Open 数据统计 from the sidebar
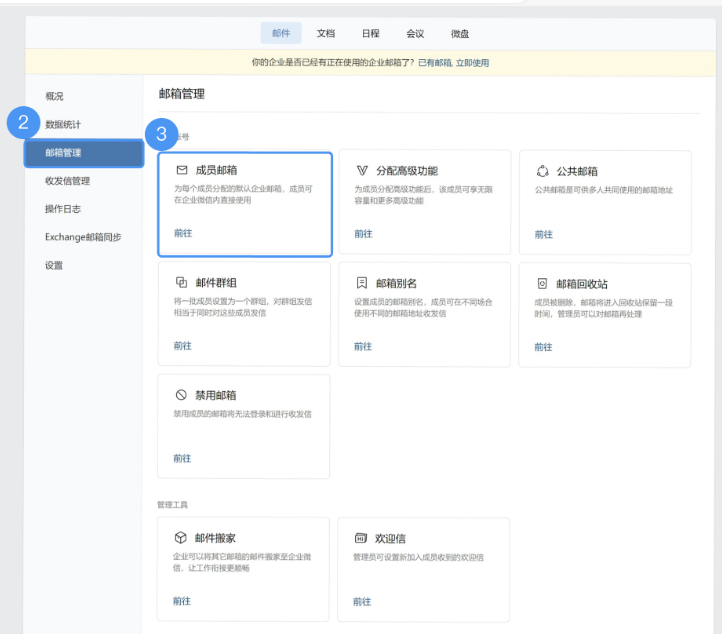The height and width of the screenshot is (634, 722). [x=63, y=125]
